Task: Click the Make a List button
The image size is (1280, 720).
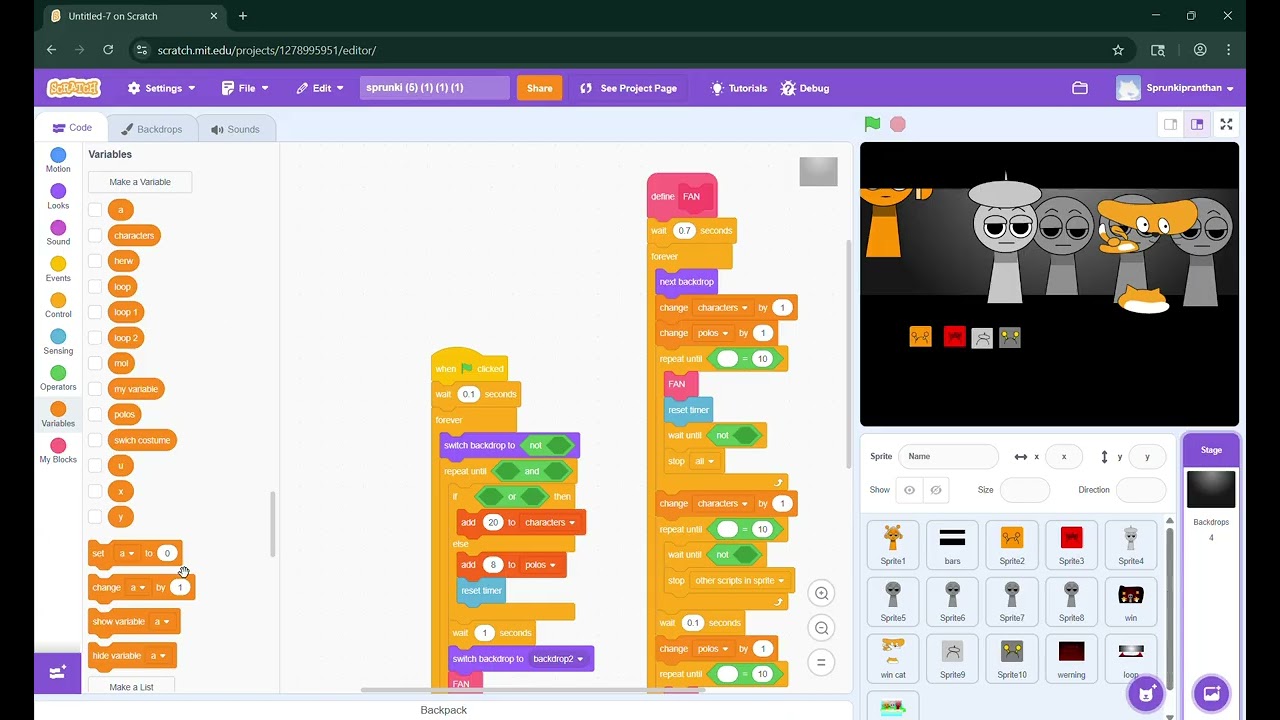Action: 132,686
